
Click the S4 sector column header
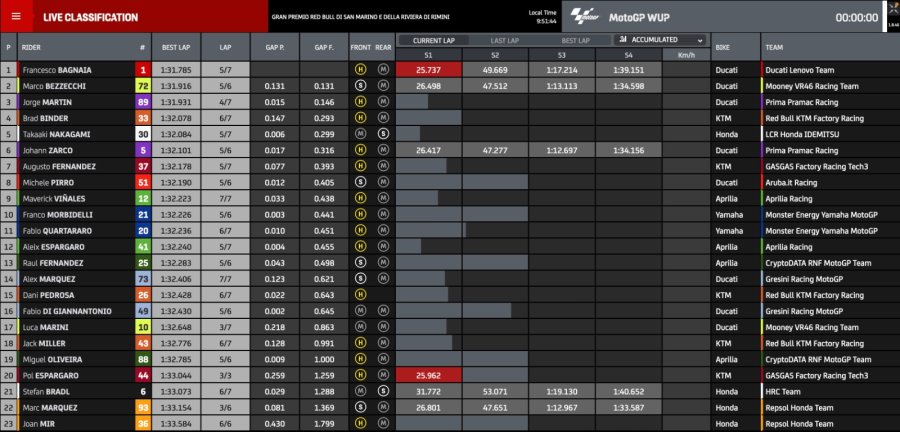[629, 55]
